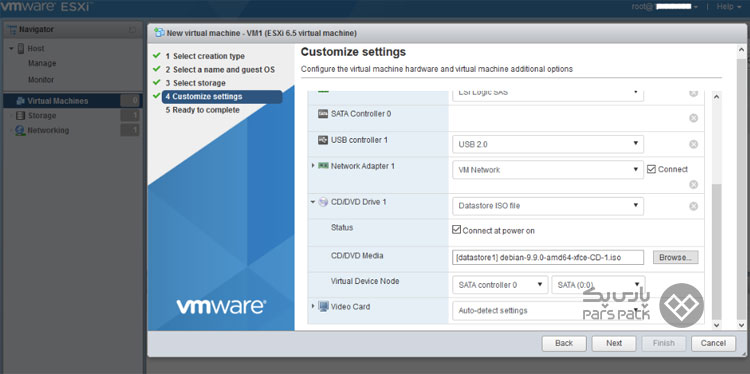Click the Back button
Screen dimensions: 750x374
564,343
